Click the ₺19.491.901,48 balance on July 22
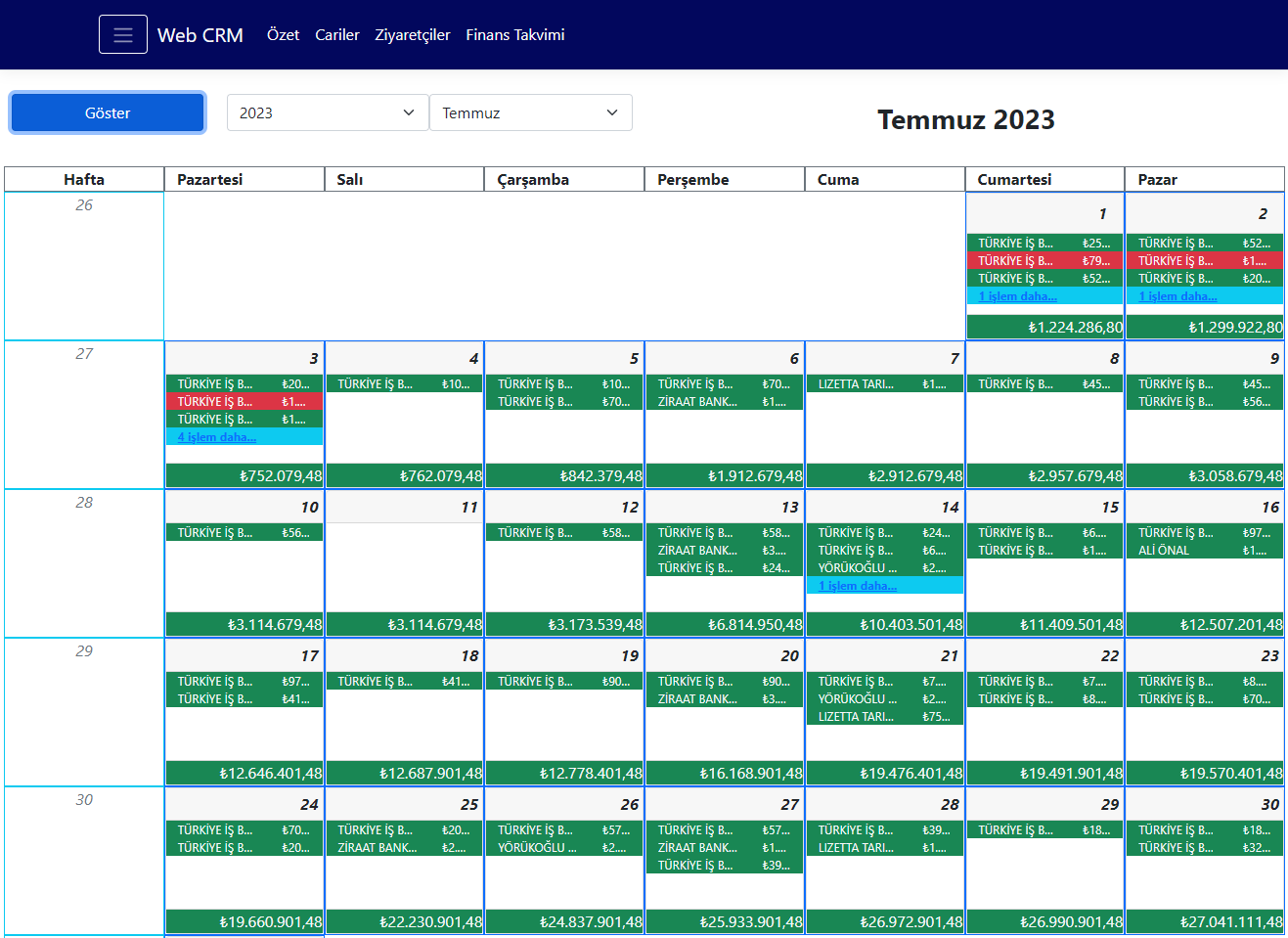 pos(1044,773)
